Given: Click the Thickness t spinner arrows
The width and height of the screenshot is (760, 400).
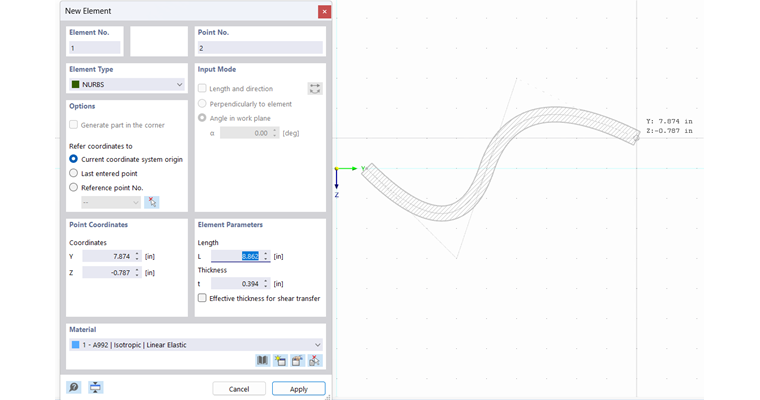Looking at the screenshot, I should (x=266, y=284).
